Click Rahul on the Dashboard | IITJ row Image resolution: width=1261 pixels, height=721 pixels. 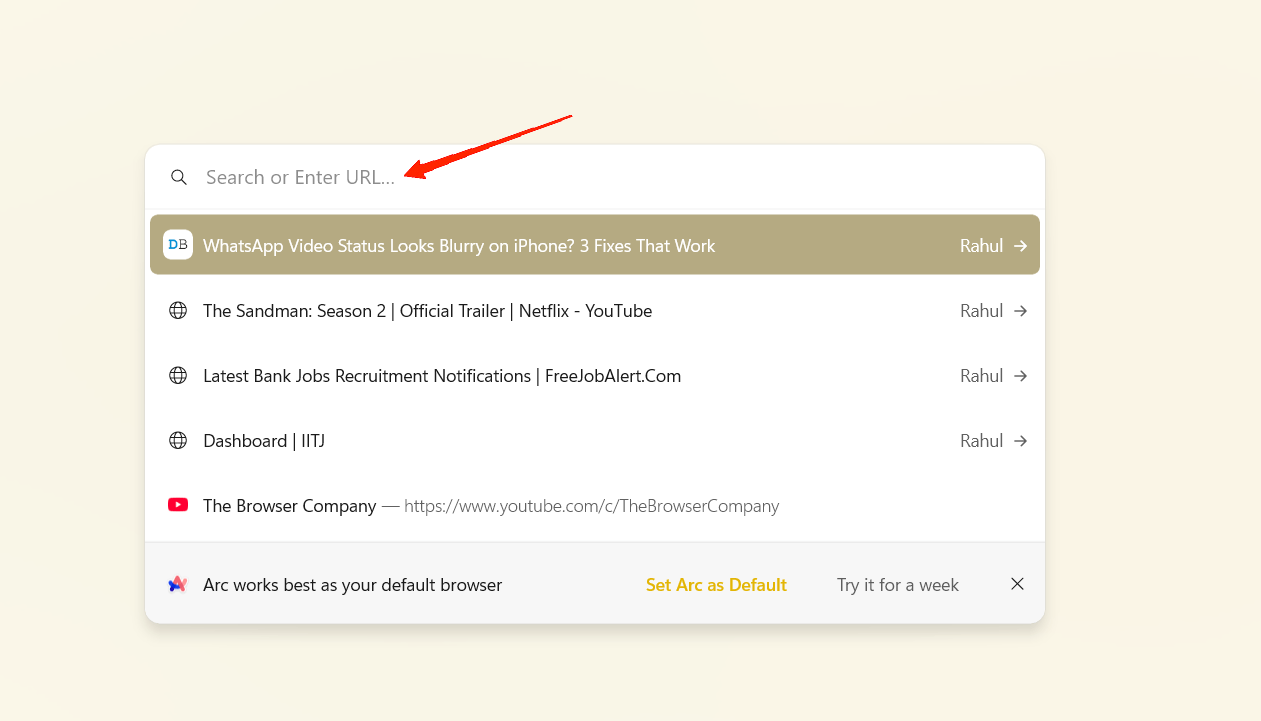click(981, 441)
